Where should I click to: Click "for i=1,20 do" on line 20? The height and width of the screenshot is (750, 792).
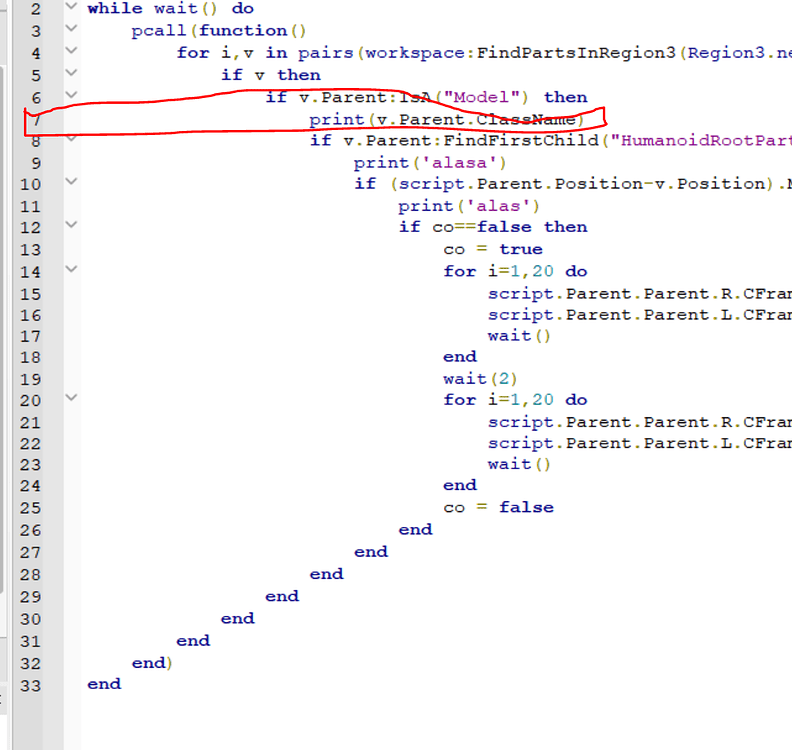[x=515, y=400]
